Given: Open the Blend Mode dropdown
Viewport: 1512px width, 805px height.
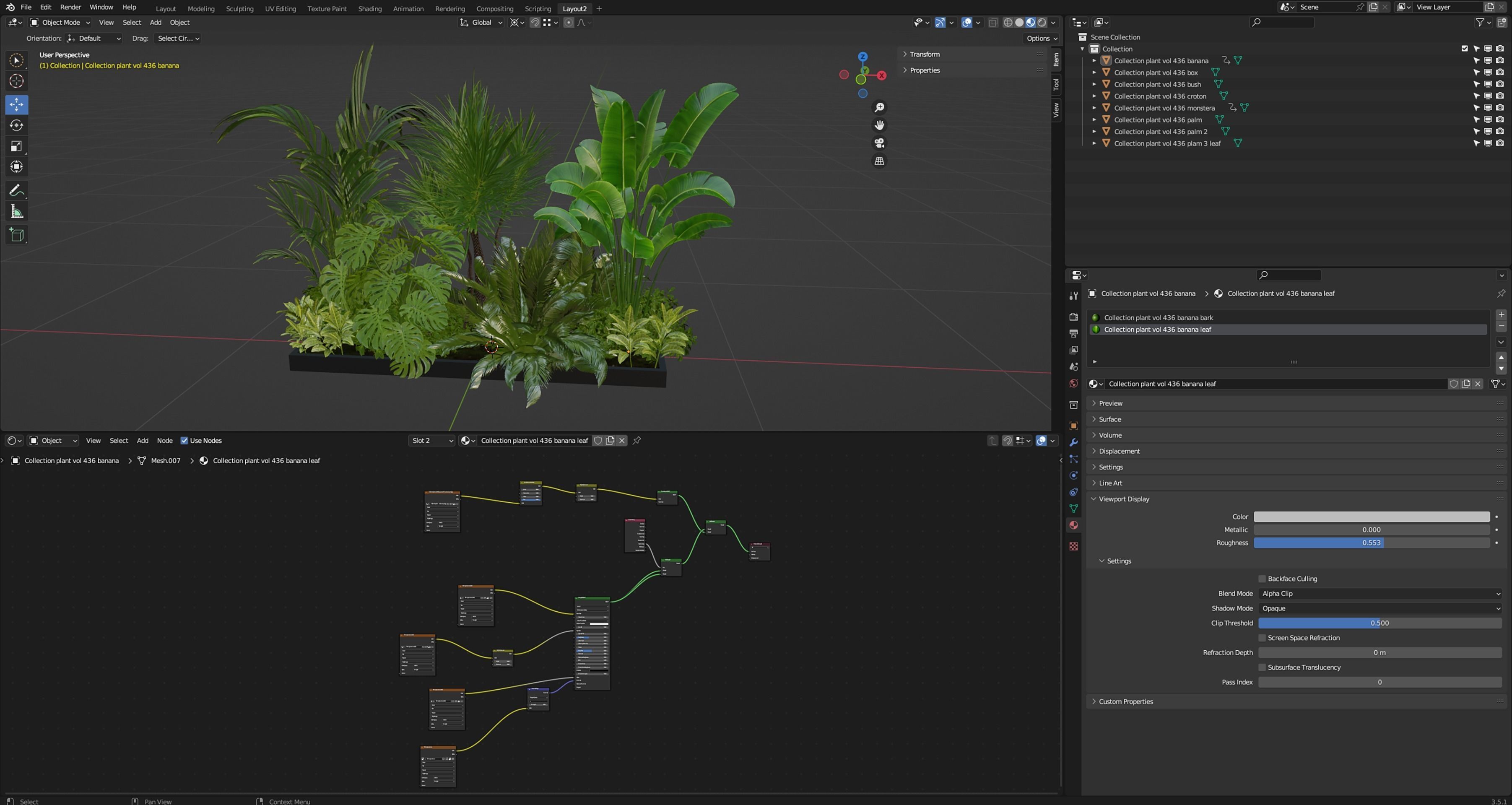Looking at the screenshot, I should click(1380, 594).
